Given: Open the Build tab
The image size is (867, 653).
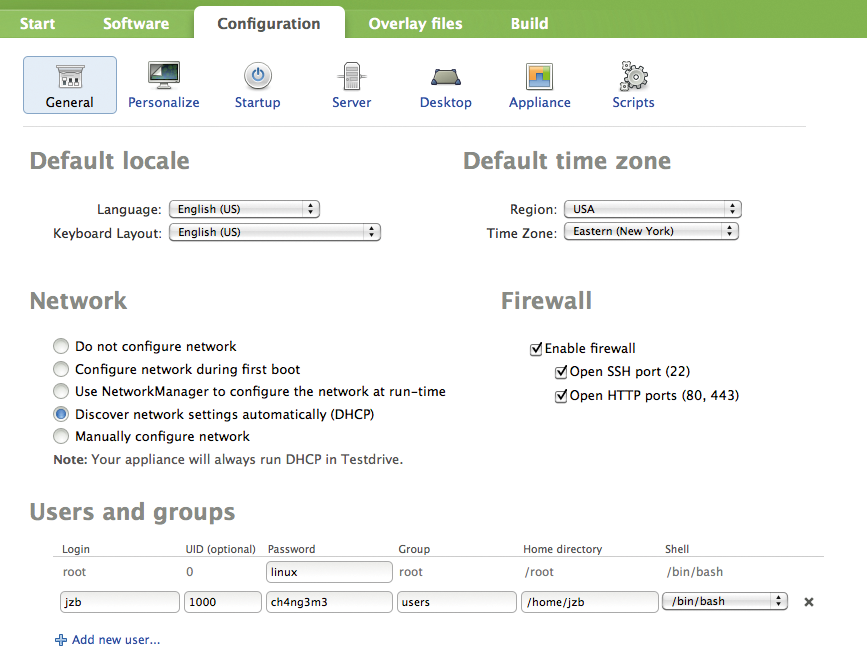Looking at the screenshot, I should click(x=529, y=23).
